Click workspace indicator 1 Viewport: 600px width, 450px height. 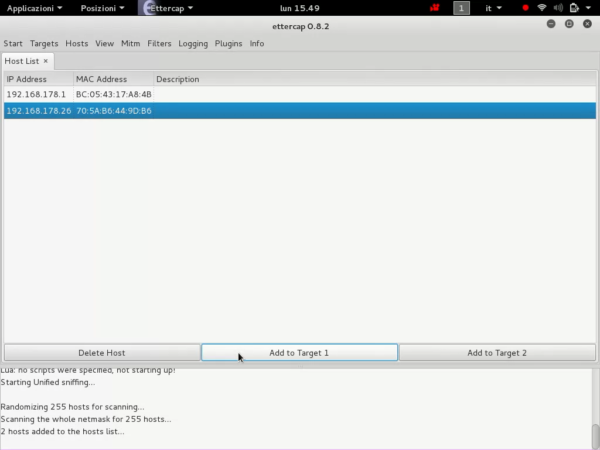pos(461,8)
